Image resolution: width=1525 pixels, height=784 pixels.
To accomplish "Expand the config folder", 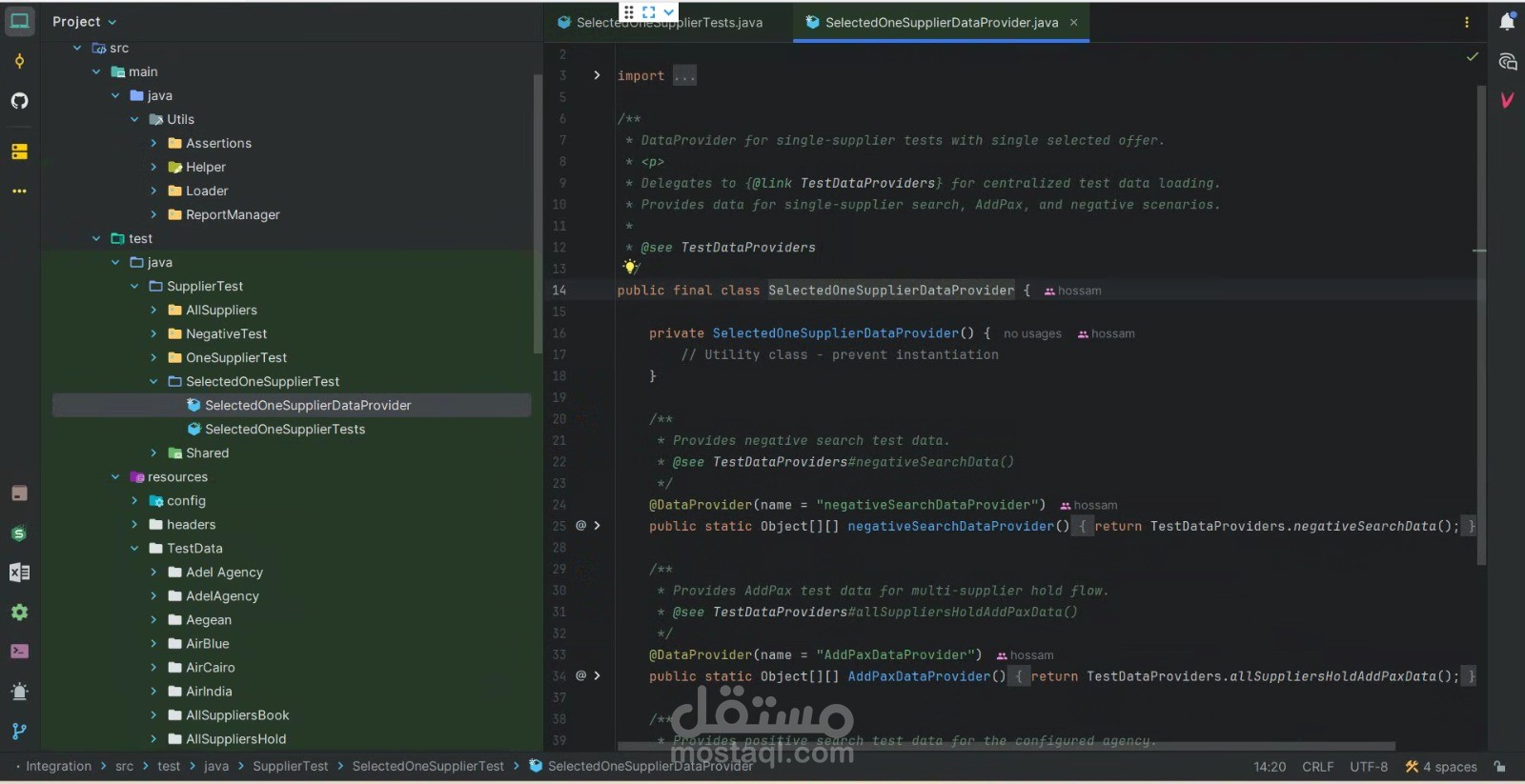I will 134,500.
